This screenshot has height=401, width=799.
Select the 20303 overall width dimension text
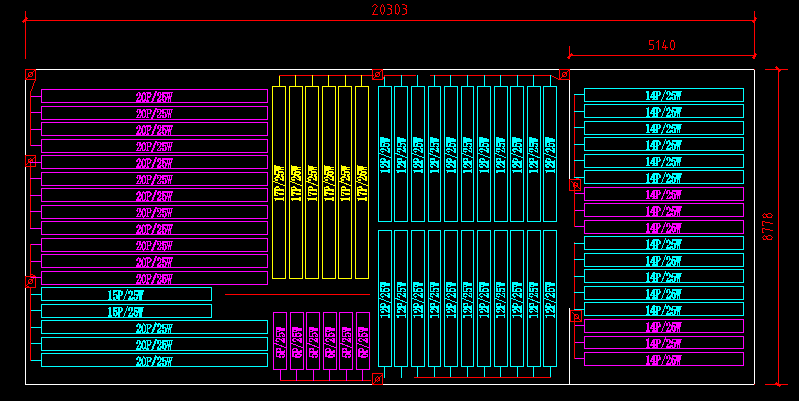pos(390,10)
